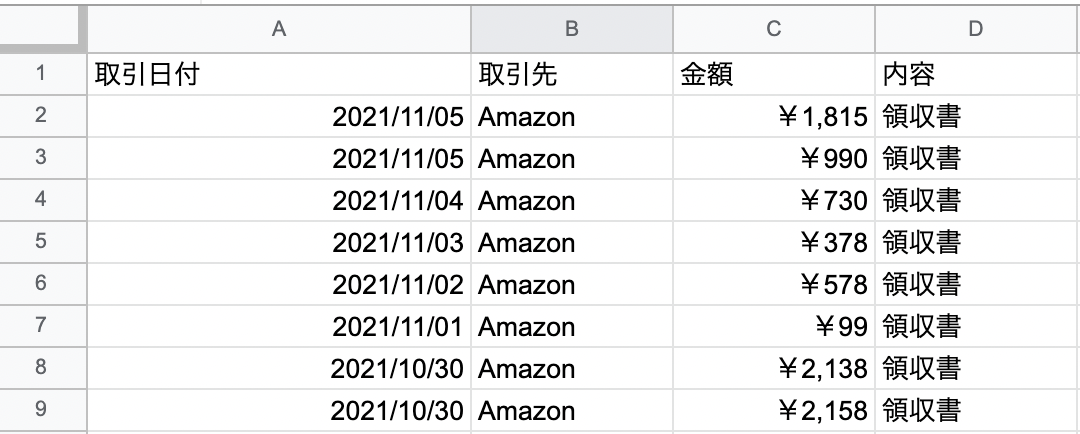Select row 1 header
Screen dimensions: 1080x434
point(42,74)
